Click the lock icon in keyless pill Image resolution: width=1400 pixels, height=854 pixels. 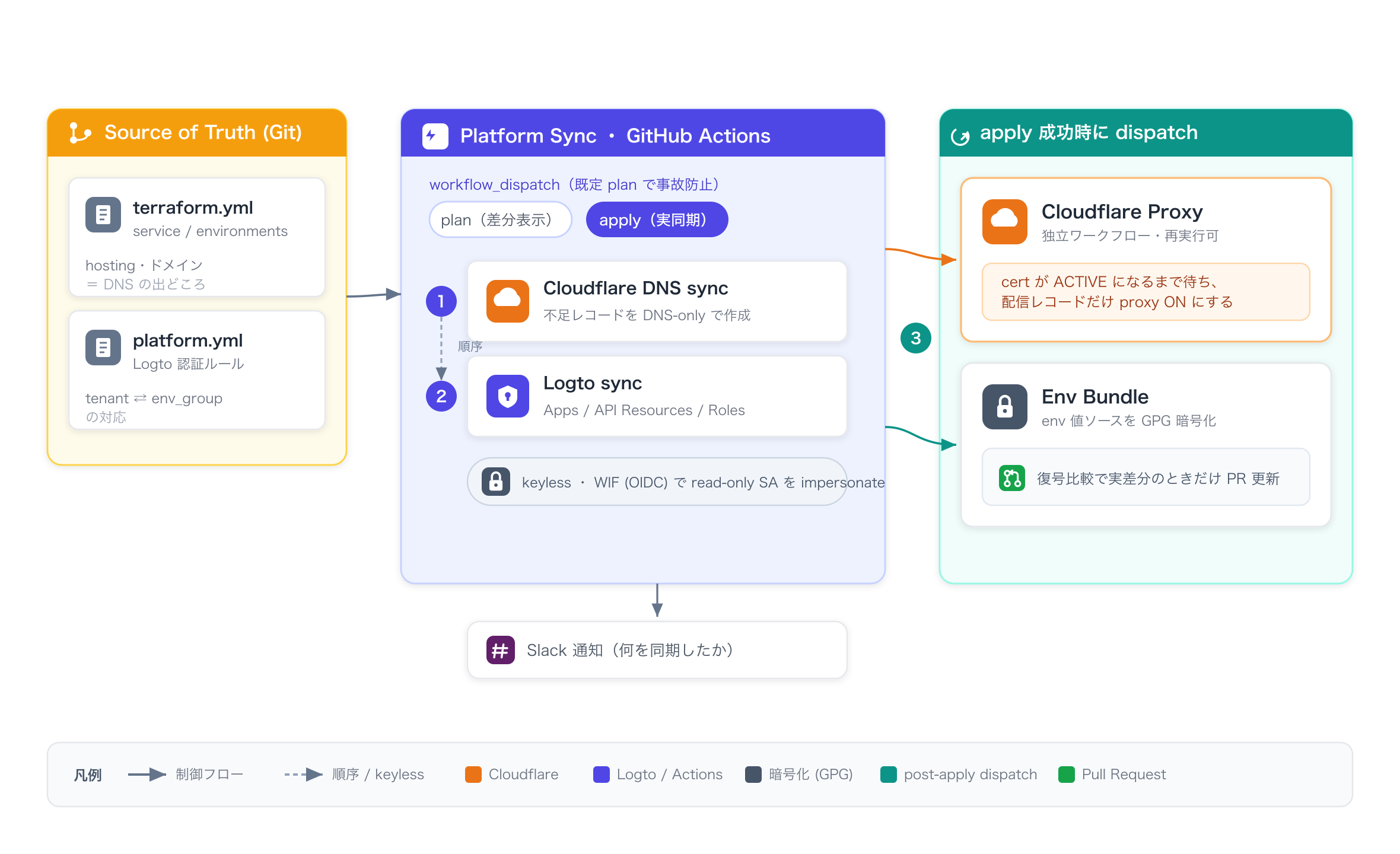(x=496, y=482)
